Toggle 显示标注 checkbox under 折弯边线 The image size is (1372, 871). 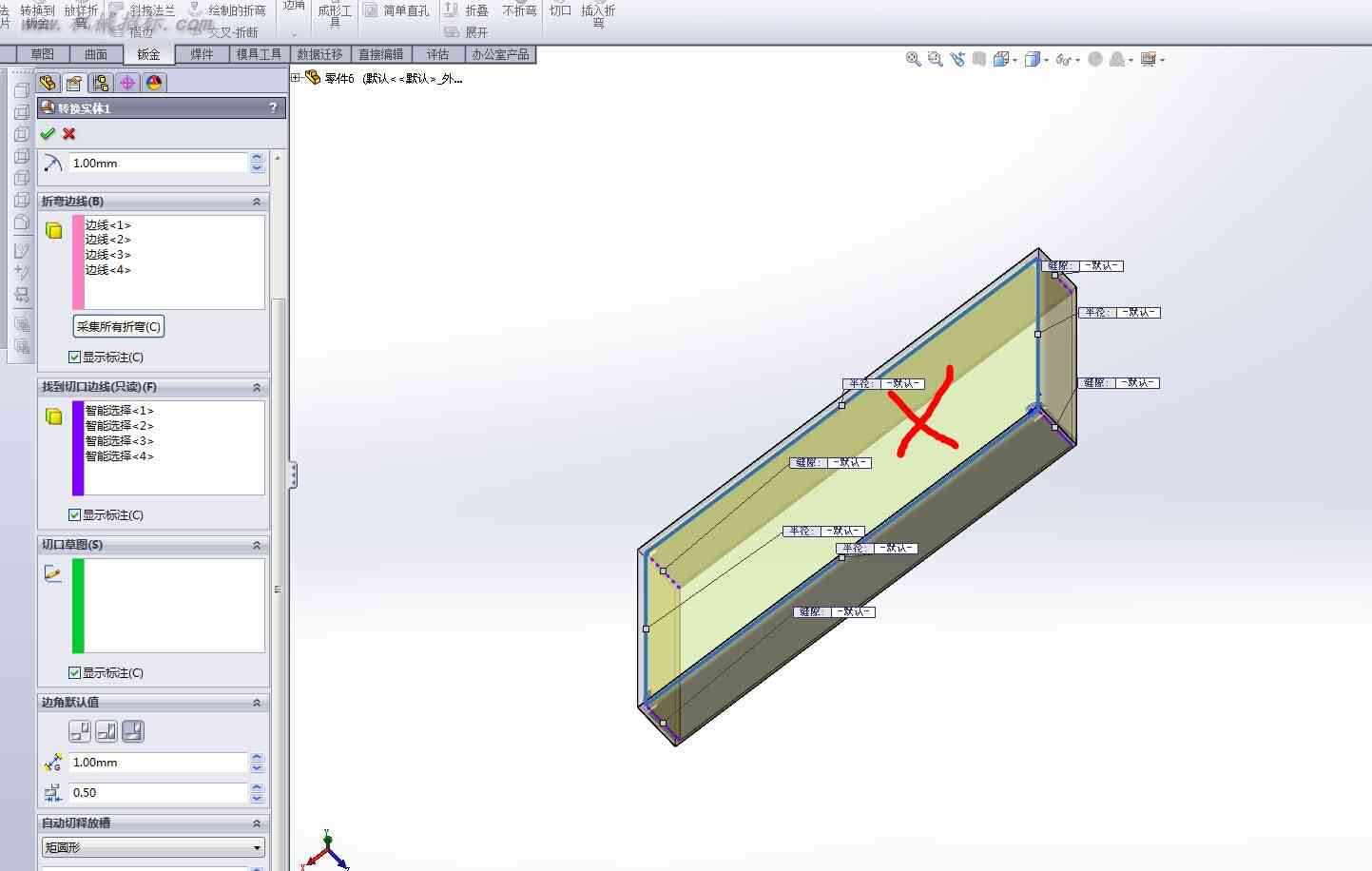(x=74, y=358)
